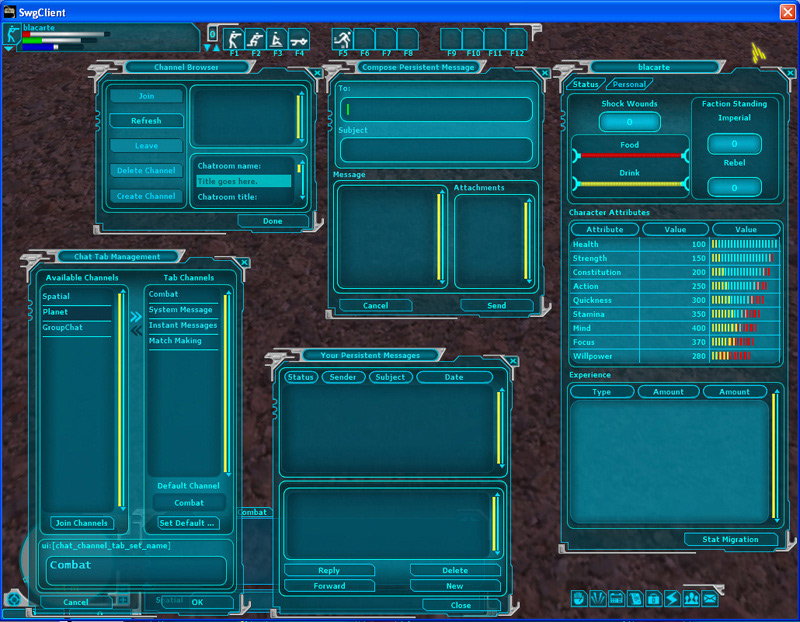This screenshot has height=622, width=800.
Task: Click the Join Channels button
Action: point(82,523)
